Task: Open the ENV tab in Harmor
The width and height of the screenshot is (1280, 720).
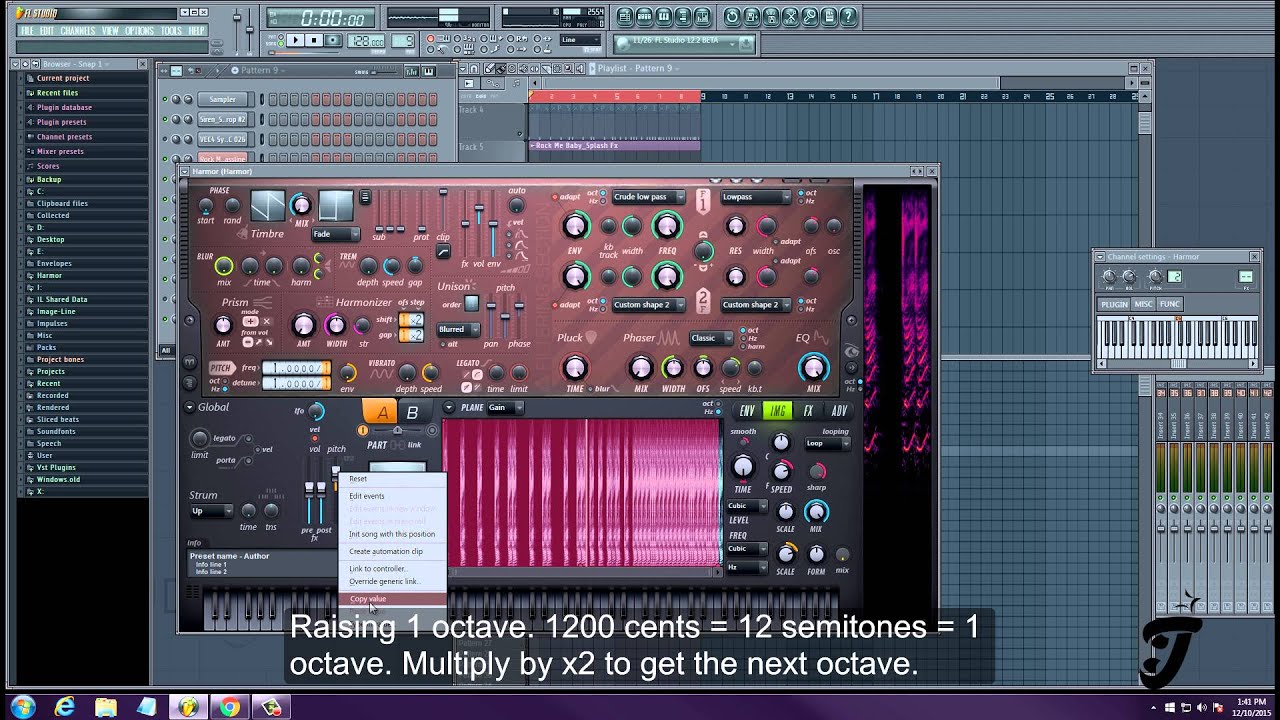Action: (747, 411)
